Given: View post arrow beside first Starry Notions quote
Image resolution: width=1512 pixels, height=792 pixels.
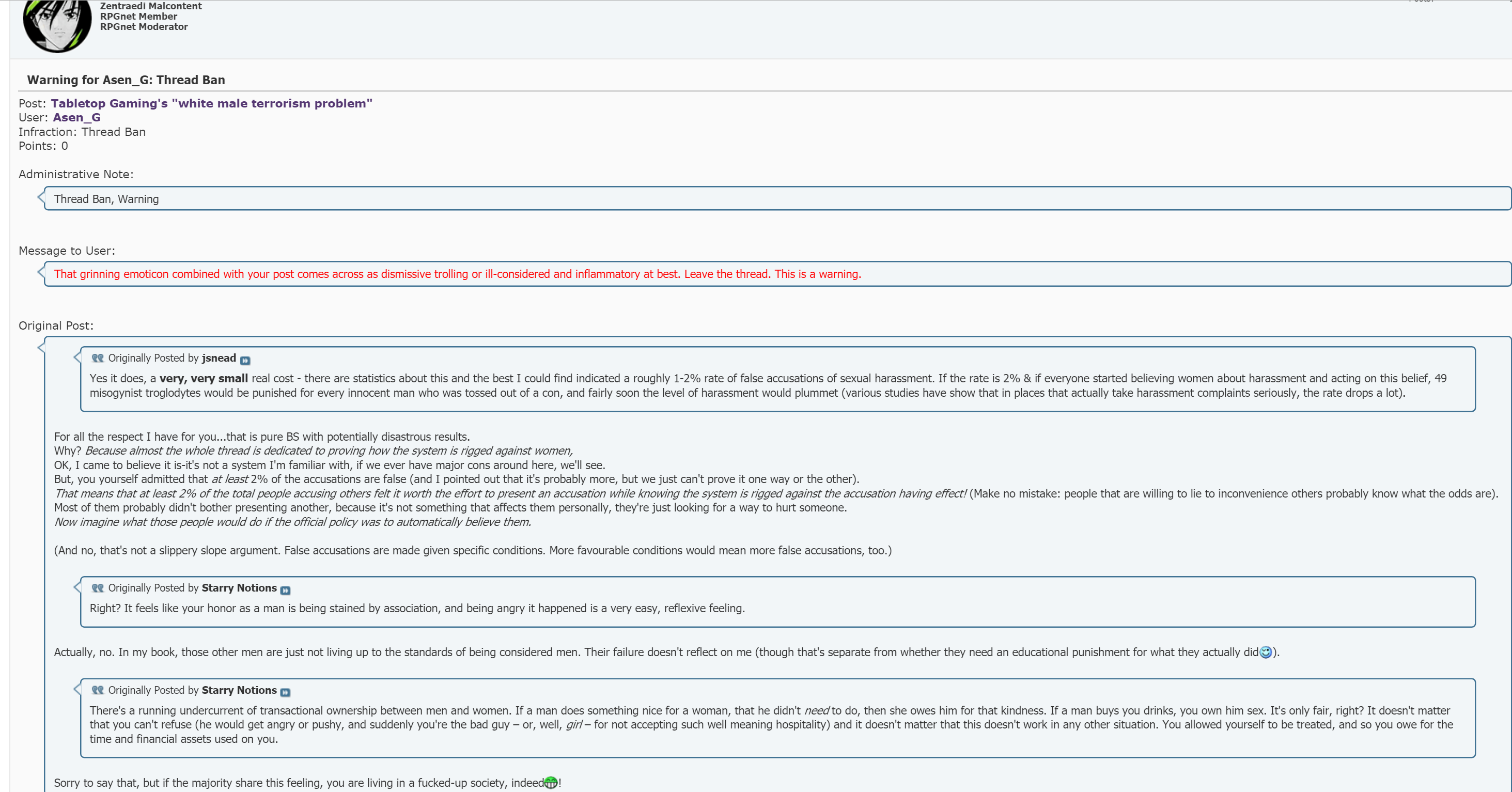Looking at the screenshot, I should pyautogui.click(x=285, y=591).
